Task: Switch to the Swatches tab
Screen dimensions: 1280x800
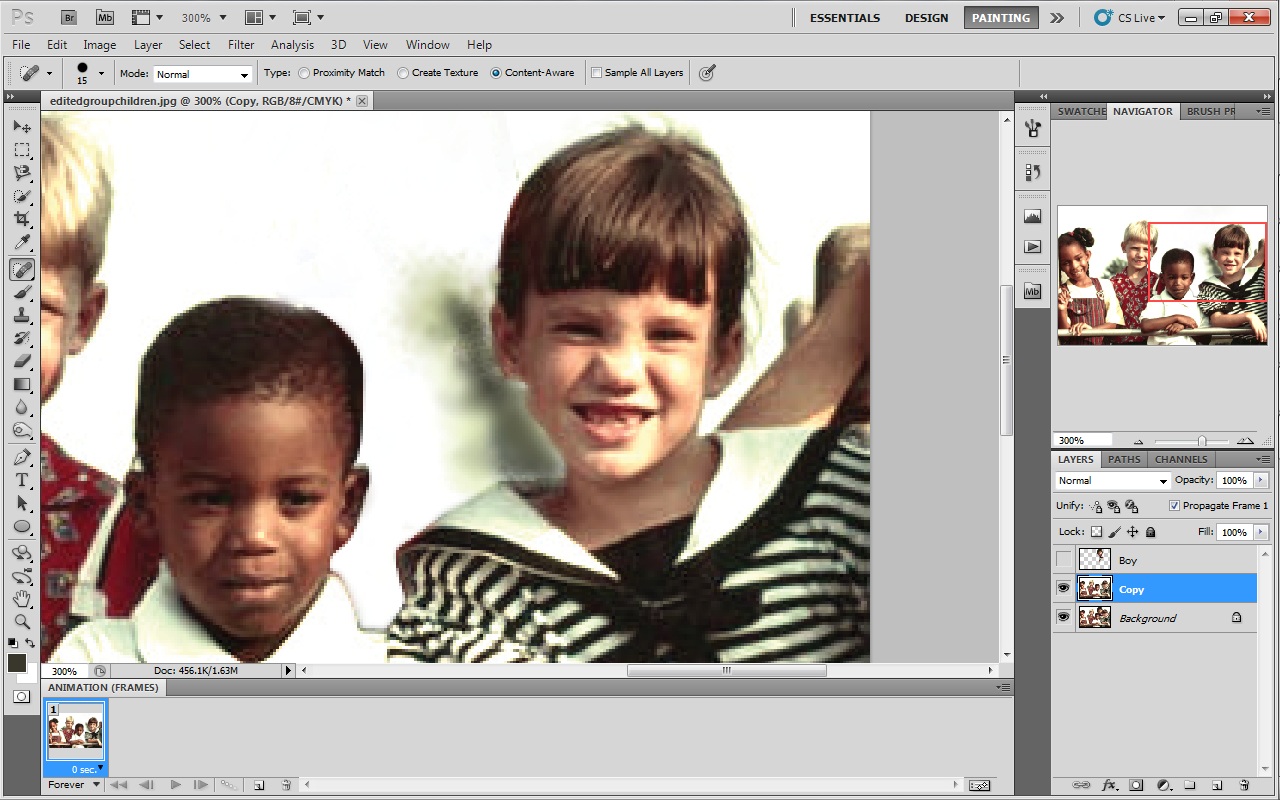Action: (1080, 111)
